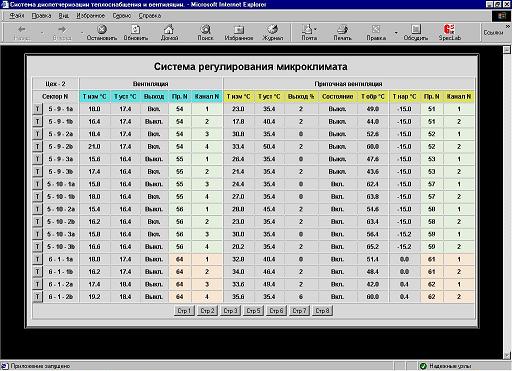This screenshot has width=512, height=371.
Task: Stop page loading with Остановить icon
Action: pos(102,30)
